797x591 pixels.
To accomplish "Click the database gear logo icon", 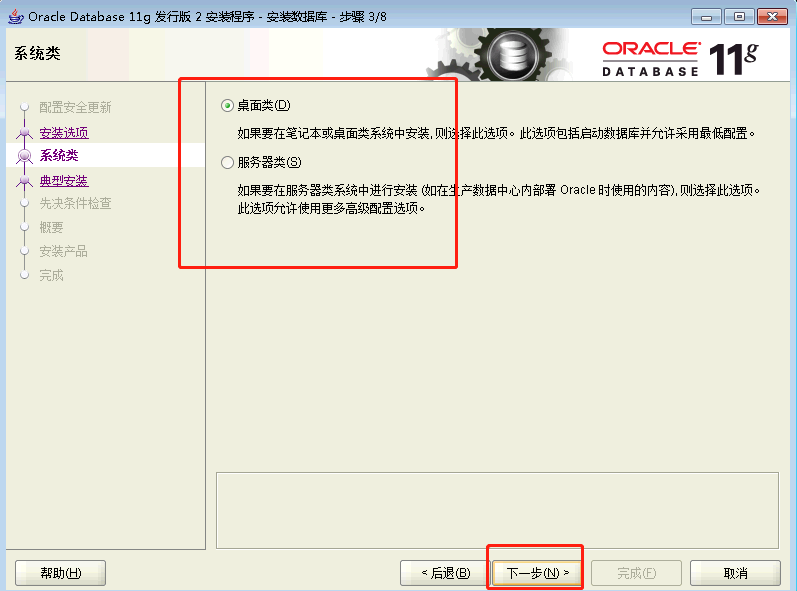I will coord(512,55).
